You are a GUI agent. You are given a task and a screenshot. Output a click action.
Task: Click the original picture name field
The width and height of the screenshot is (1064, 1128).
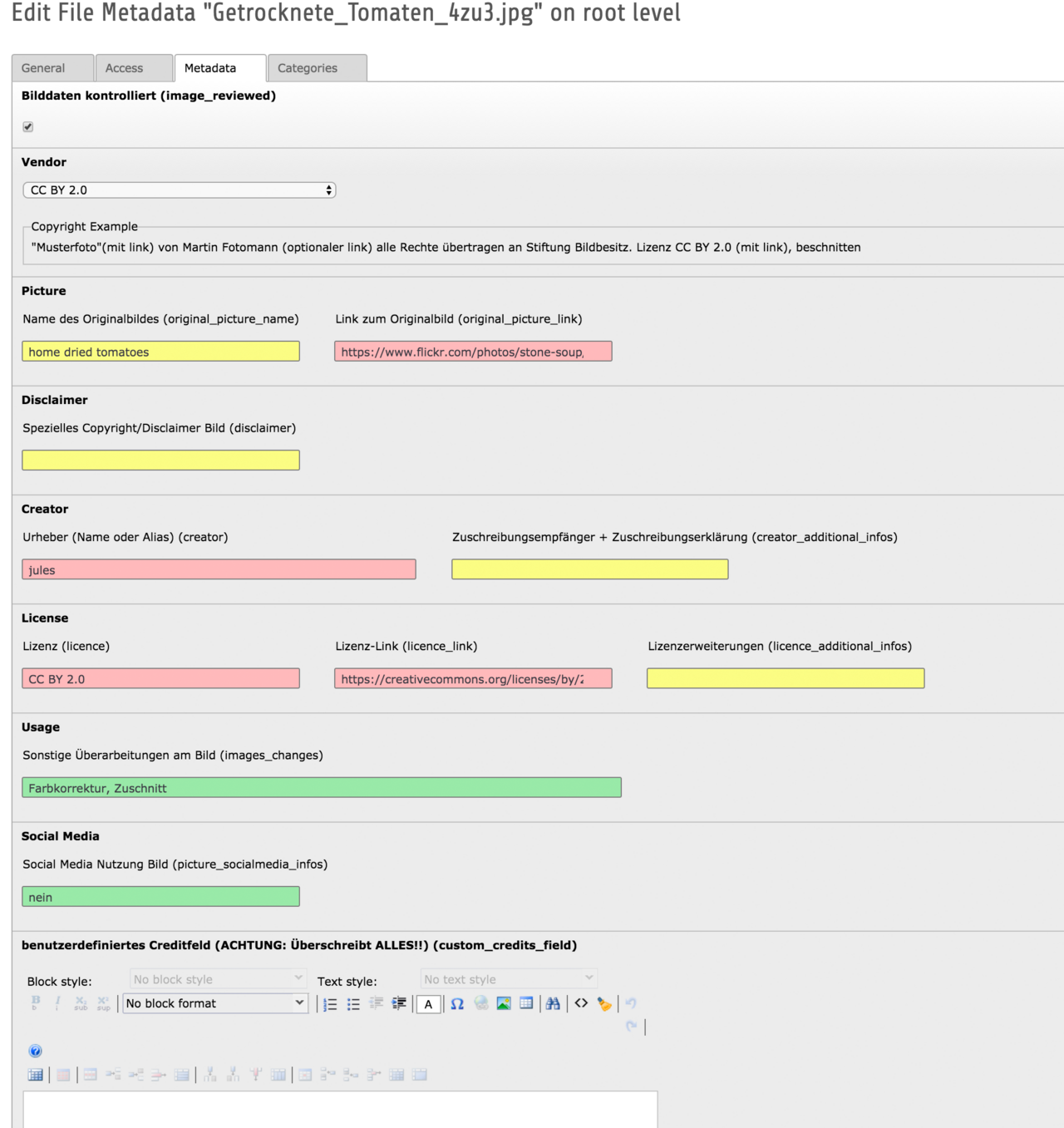pos(160,352)
